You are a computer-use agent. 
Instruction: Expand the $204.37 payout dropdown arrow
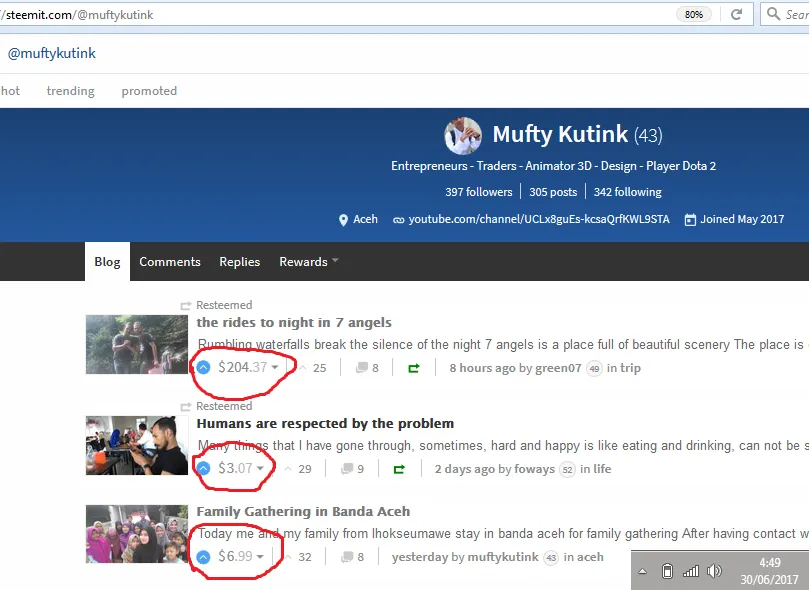(x=275, y=368)
